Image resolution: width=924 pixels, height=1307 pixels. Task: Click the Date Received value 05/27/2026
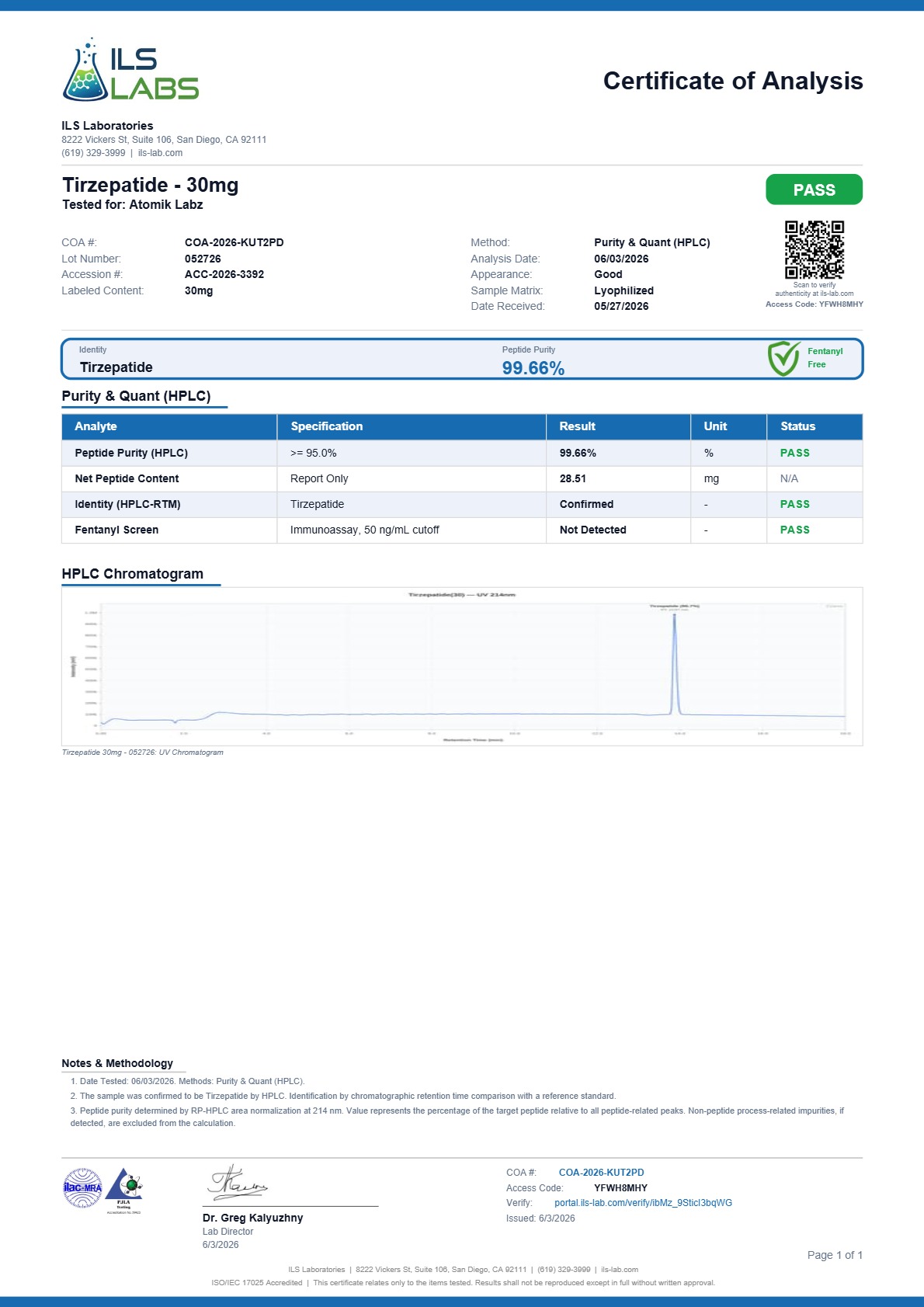pyautogui.click(x=621, y=306)
